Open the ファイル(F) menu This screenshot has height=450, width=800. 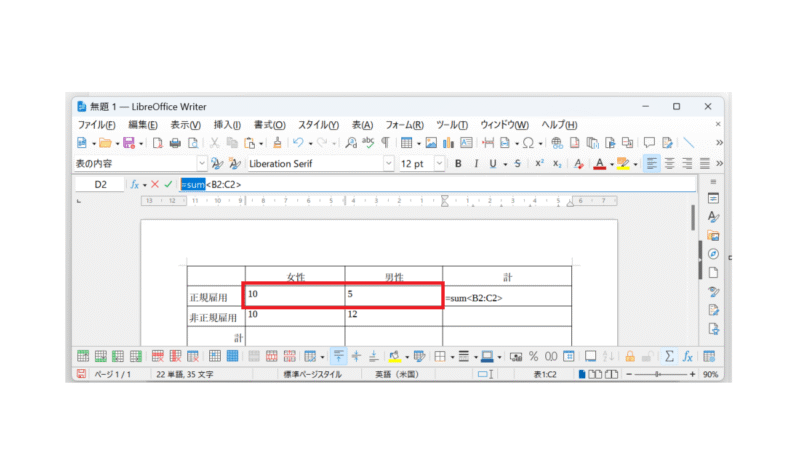[x=96, y=125]
